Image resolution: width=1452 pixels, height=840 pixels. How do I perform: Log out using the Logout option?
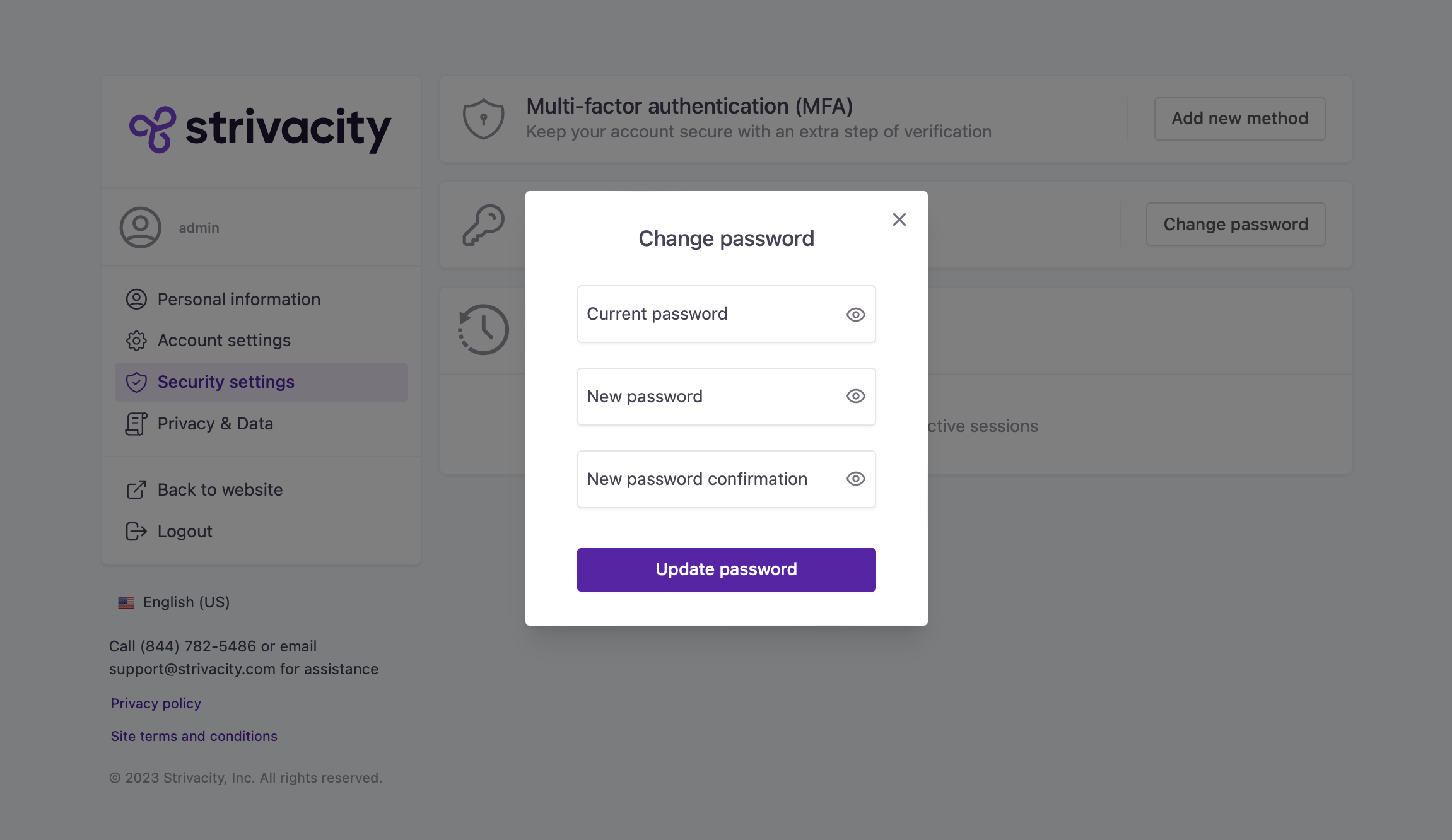pyautogui.click(x=185, y=532)
